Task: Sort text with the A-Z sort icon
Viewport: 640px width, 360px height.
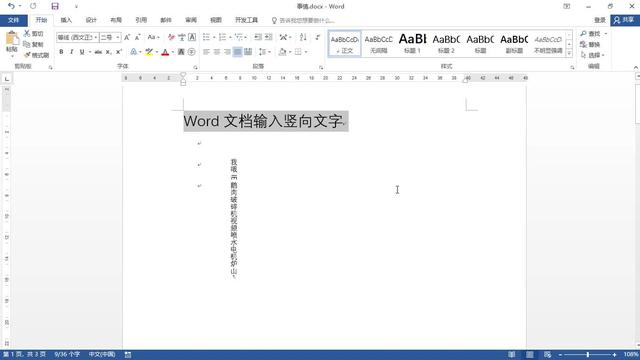Action: coord(303,37)
